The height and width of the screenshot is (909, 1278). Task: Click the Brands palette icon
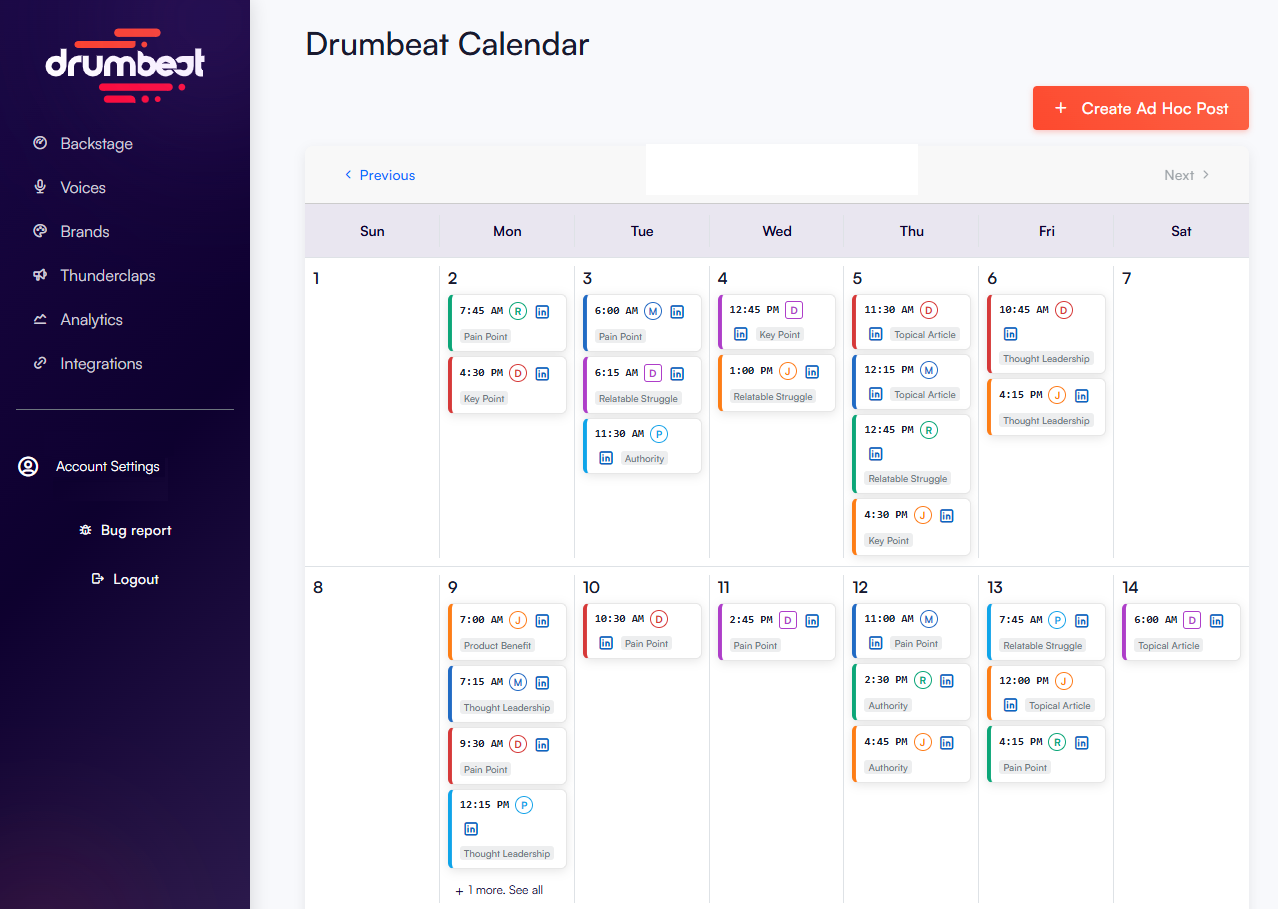[40, 231]
